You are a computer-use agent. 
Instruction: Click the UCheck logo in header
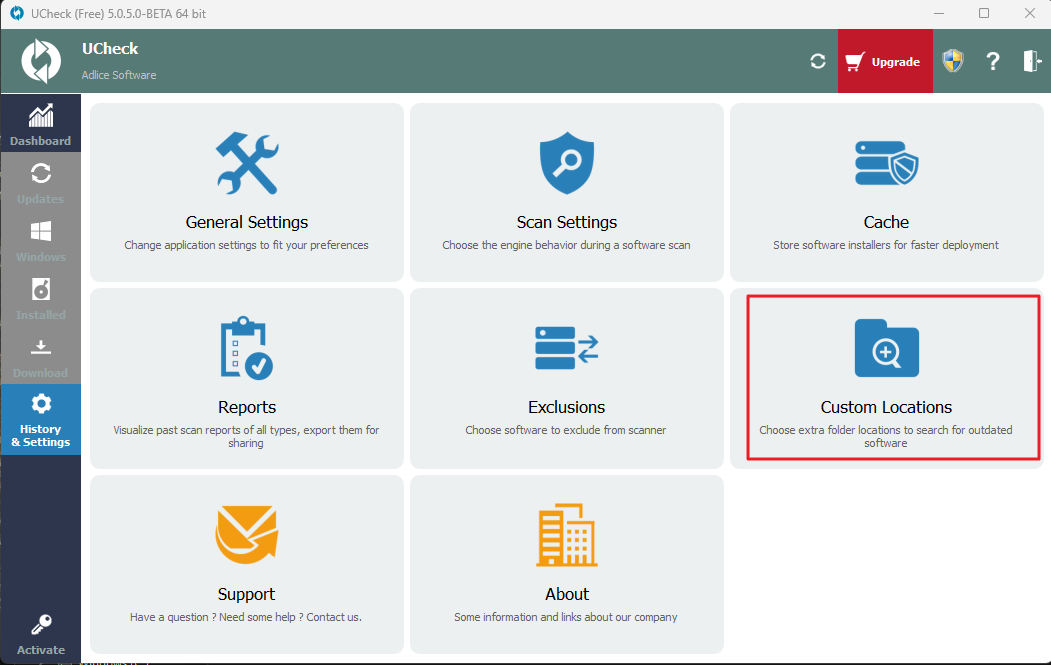41,61
